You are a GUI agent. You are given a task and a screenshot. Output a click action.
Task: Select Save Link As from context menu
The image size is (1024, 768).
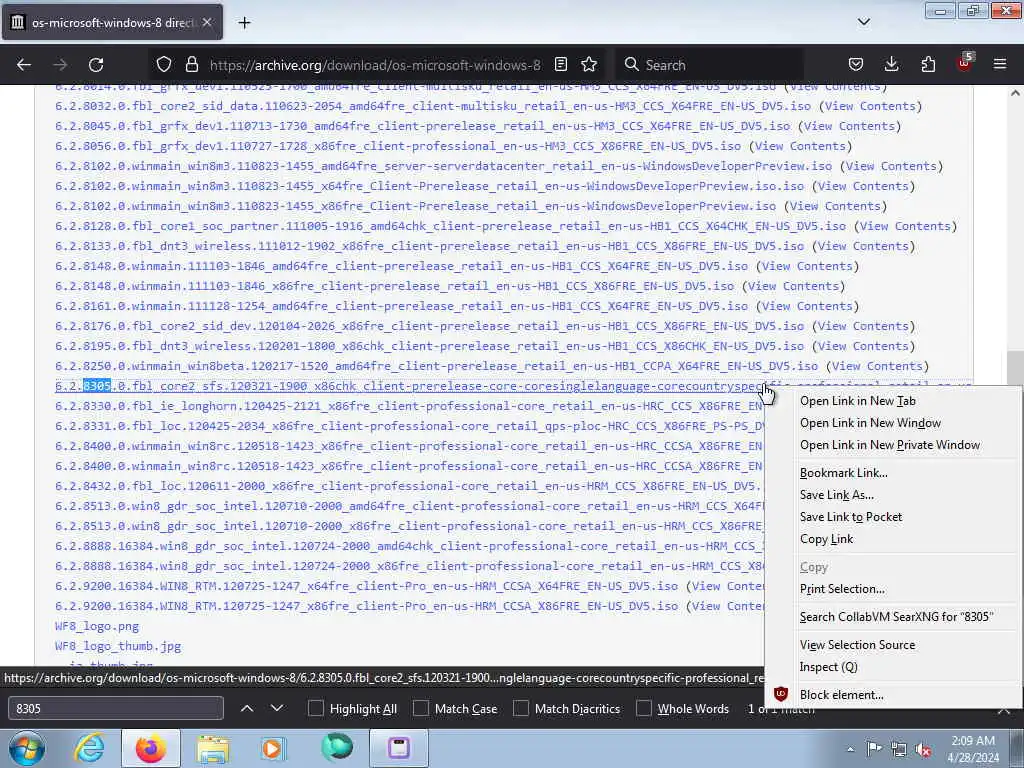click(x=837, y=495)
